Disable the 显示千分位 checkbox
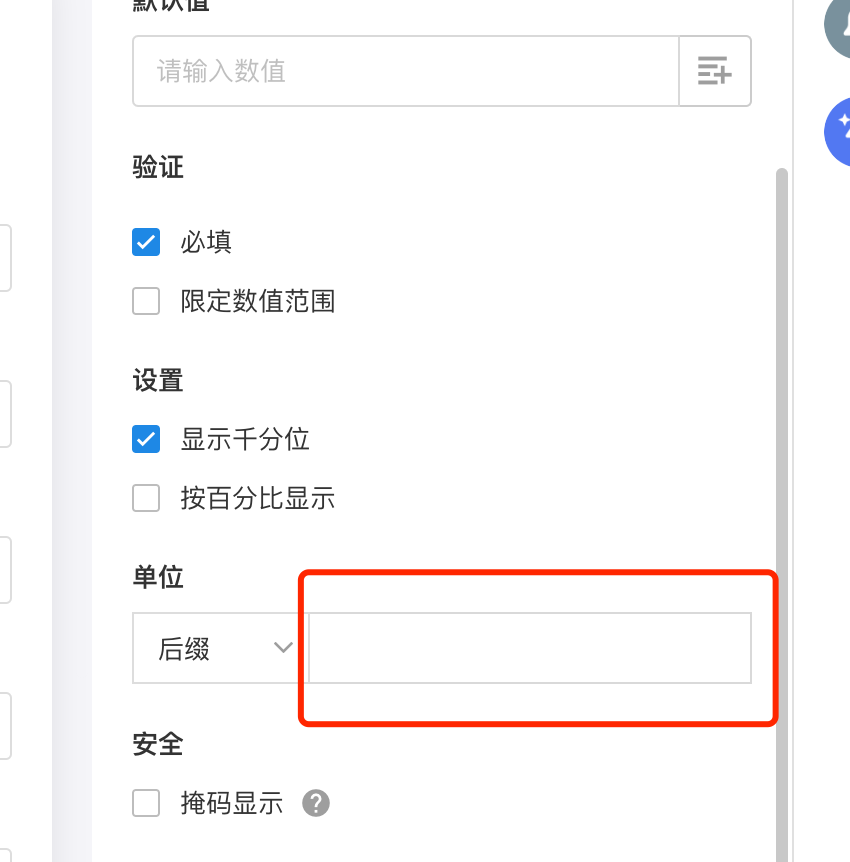The image size is (850, 862). click(146, 439)
